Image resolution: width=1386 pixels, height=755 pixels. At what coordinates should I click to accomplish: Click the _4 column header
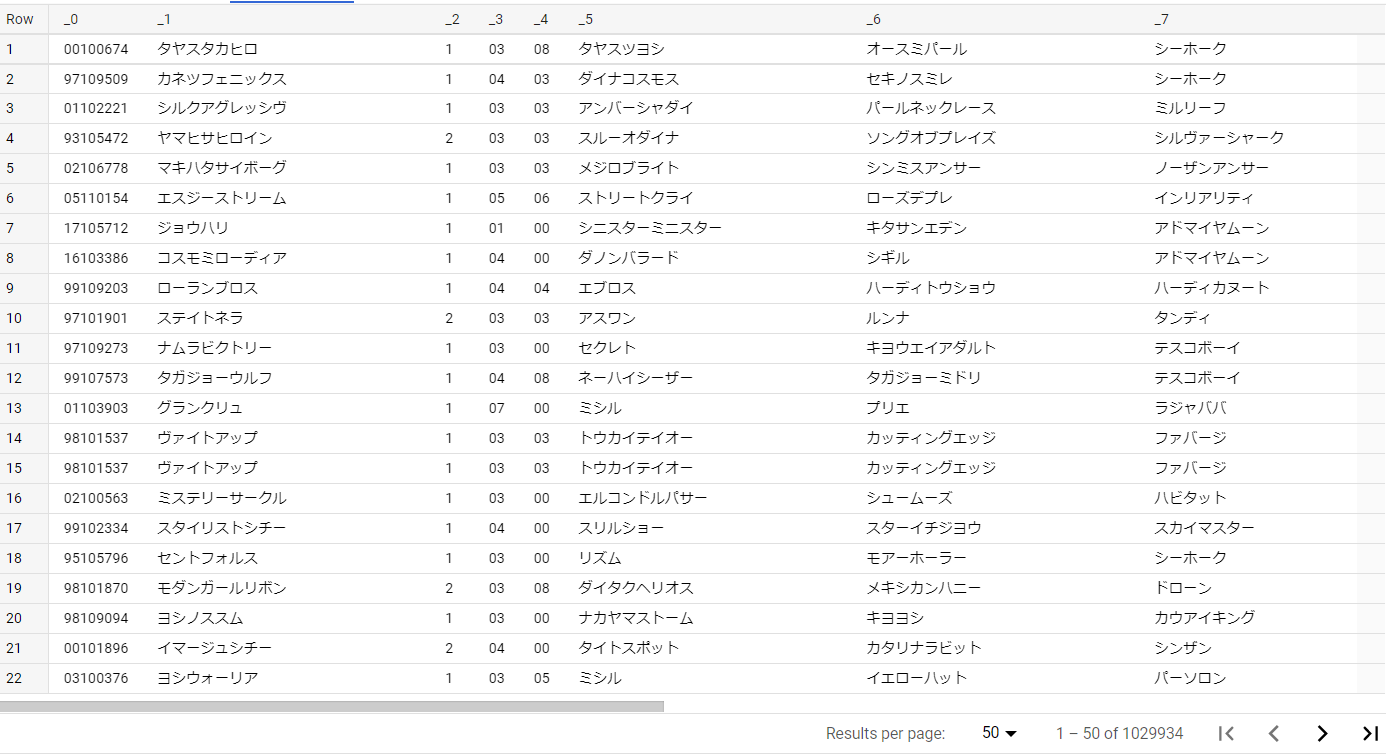point(541,19)
